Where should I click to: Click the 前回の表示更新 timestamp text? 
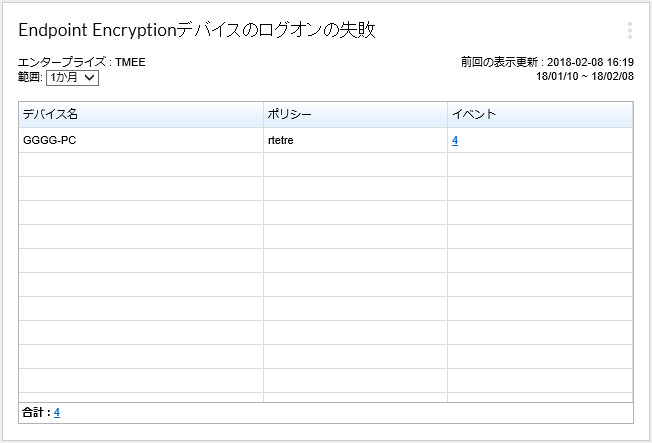point(547,62)
